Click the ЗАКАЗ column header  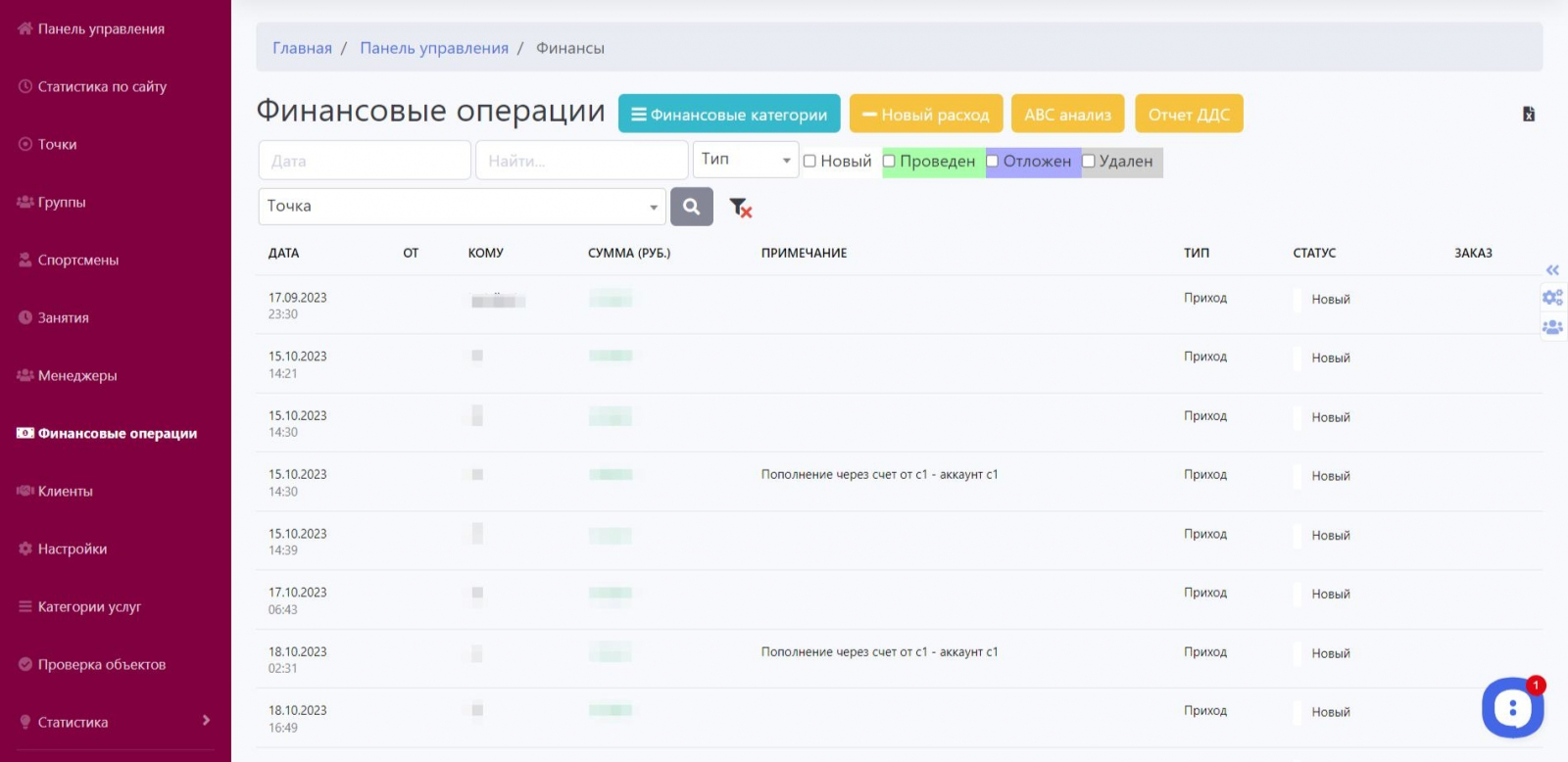[x=1473, y=253]
